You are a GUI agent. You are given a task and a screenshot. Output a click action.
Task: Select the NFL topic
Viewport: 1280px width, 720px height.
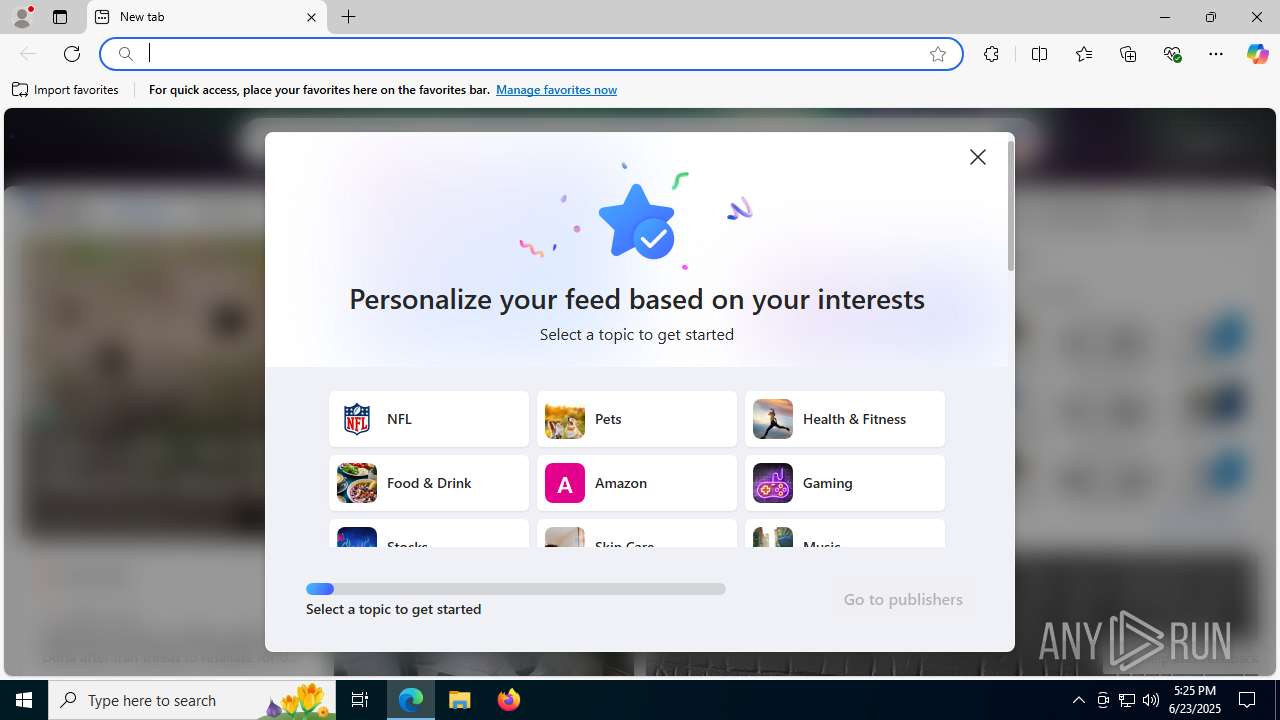[429, 419]
